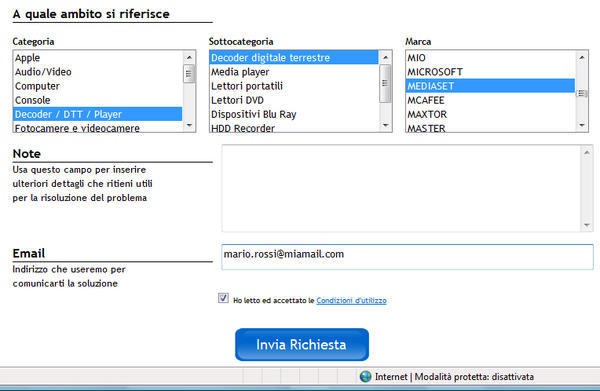600x391 pixels.
Task: Select Decoder / DTT / Player category
Action: pyautogui.click(x=98, y=114)
